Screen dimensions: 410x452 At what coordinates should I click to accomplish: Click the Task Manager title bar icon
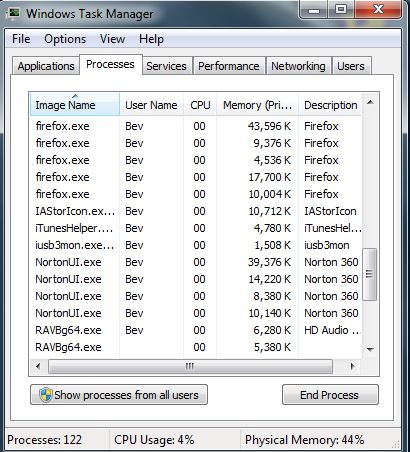(14, 13)
